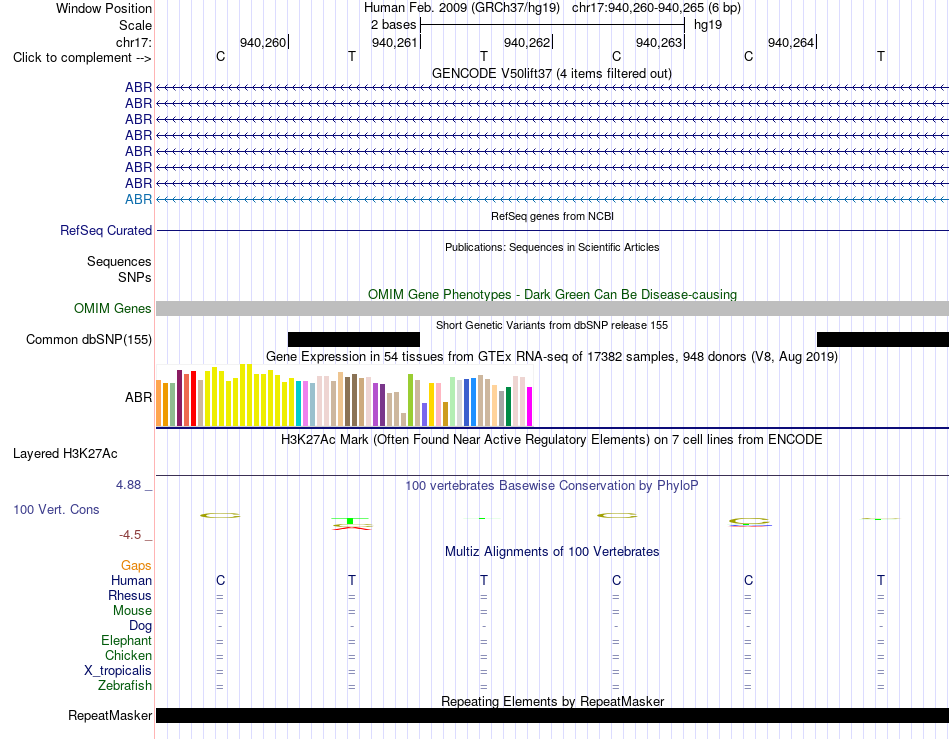Click the 100 Vert. Cons track label

click(x=56, y=509)
